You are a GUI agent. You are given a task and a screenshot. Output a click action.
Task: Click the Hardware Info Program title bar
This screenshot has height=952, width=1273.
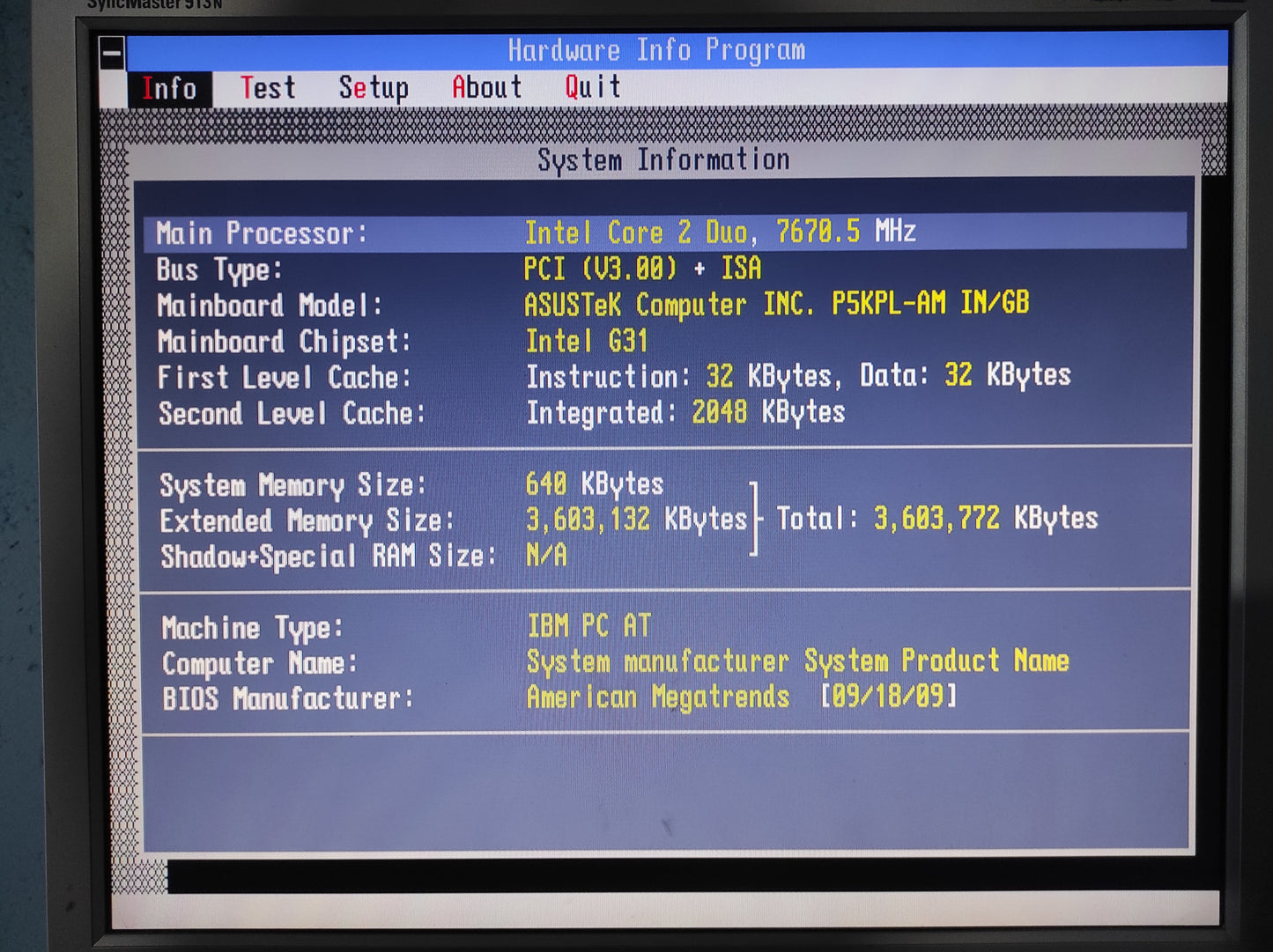tap(656, 50)
